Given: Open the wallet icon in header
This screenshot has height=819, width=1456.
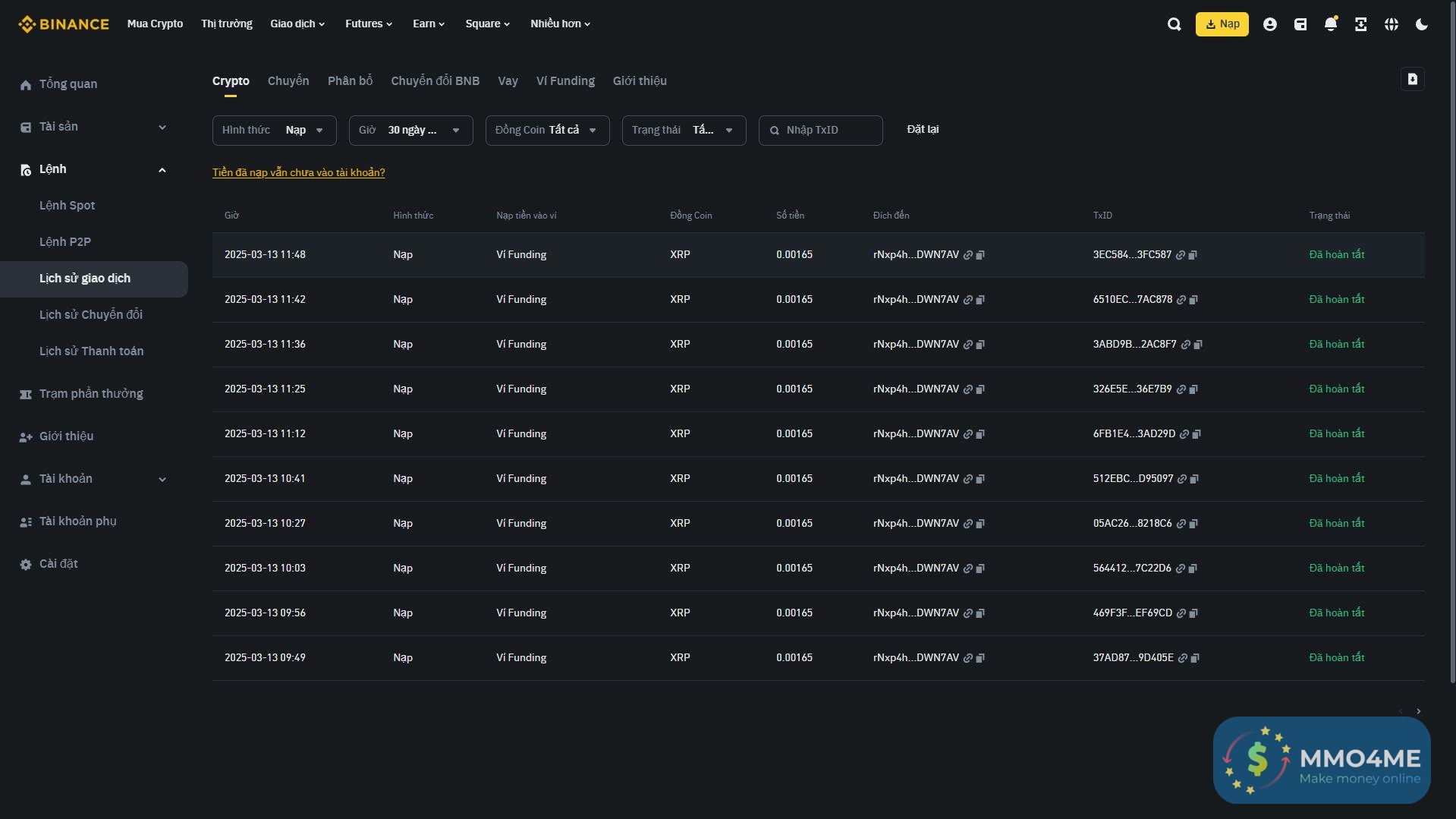Looking at the screenshot, I should pos(1300,24).
